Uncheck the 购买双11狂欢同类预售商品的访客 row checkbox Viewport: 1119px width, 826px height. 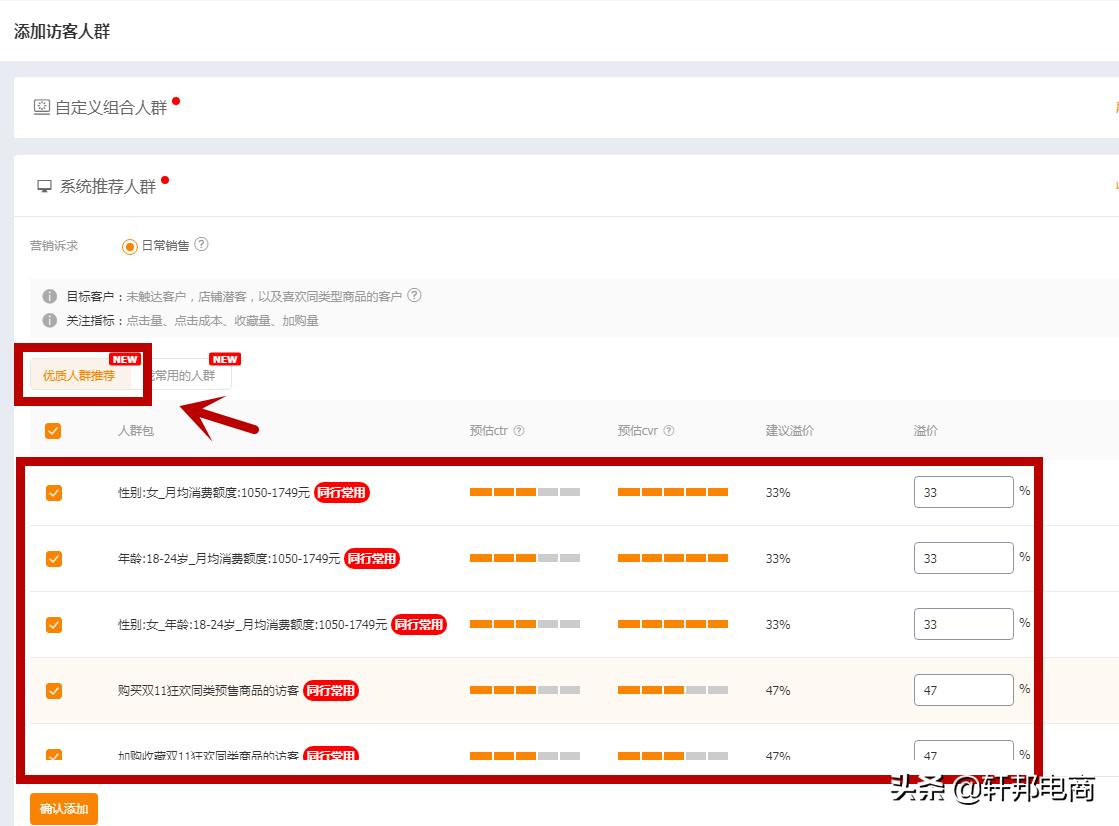54,690
